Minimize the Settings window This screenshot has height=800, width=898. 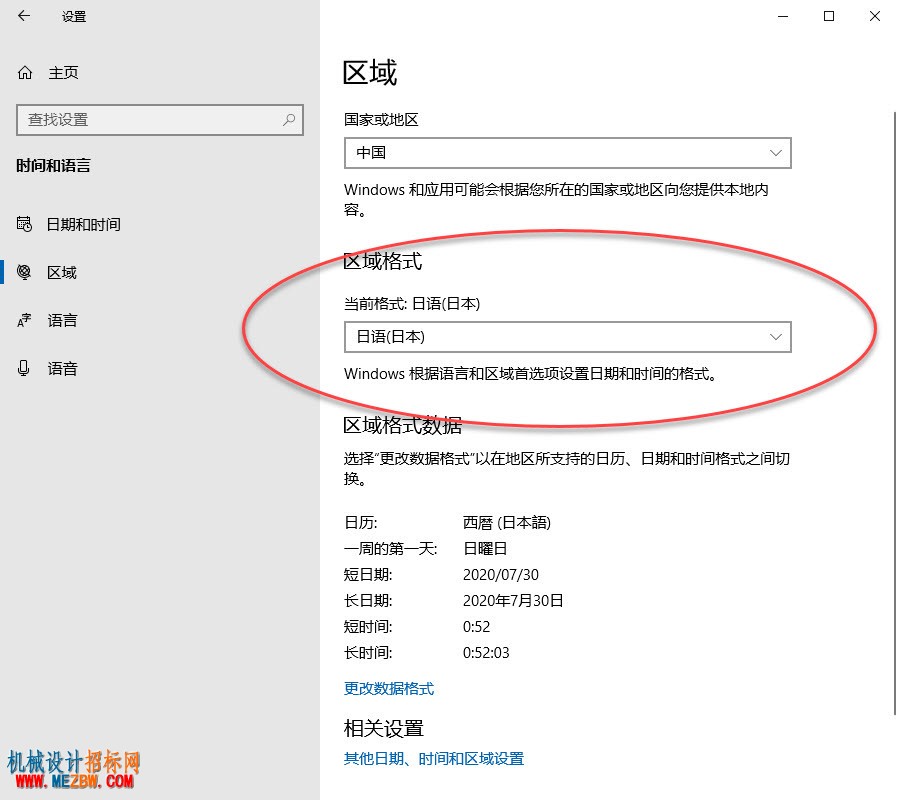coord(783,16)
